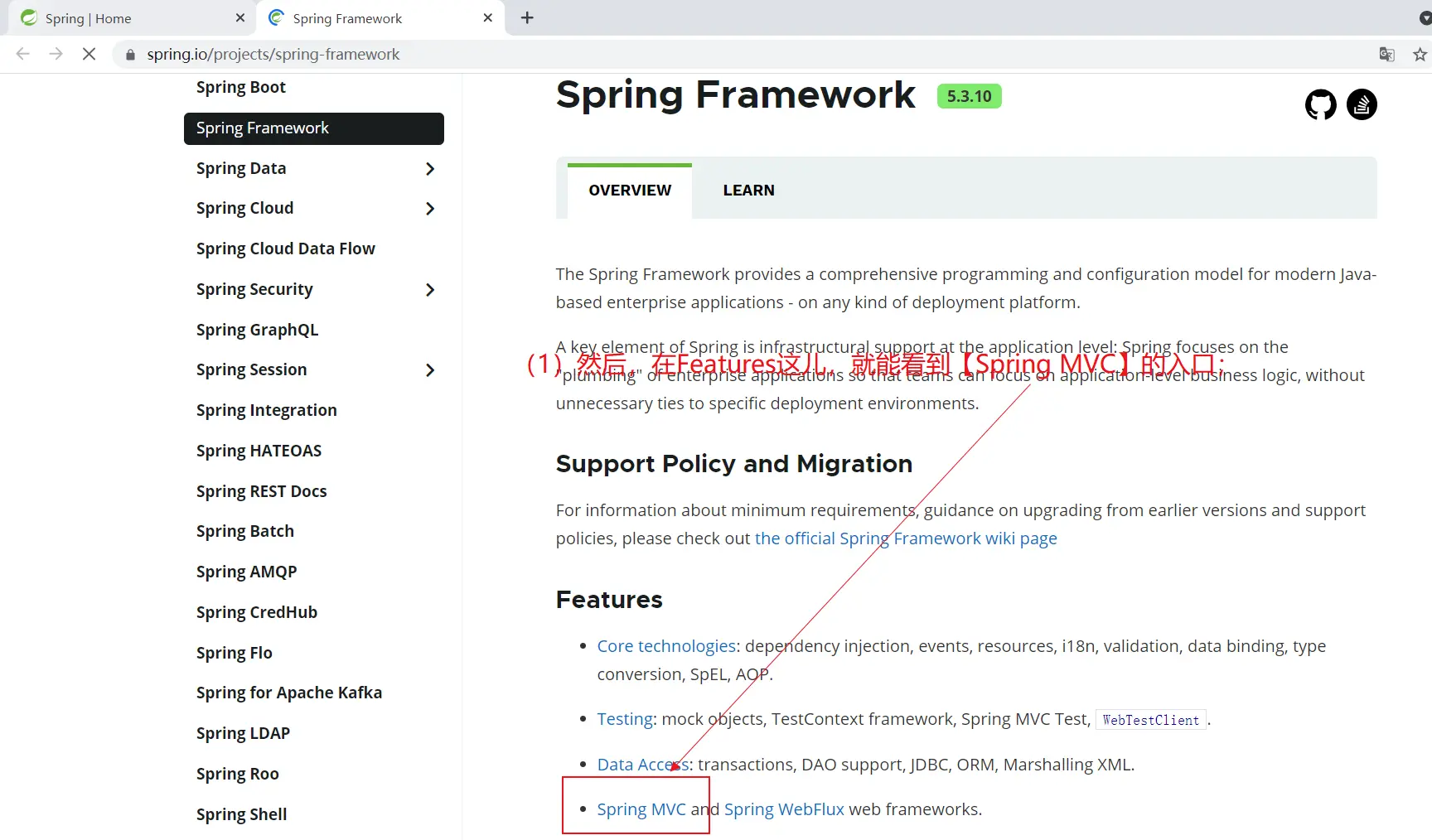Open Spring GraphQL project page
1432x840 pixels.
click(257, 330)
